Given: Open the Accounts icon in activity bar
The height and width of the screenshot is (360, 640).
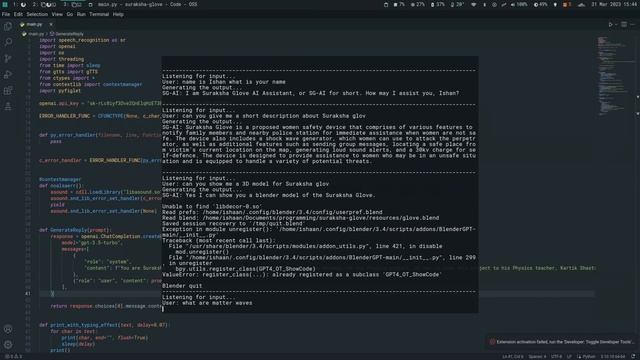Looking at the screenshot, I should point(8,329).
